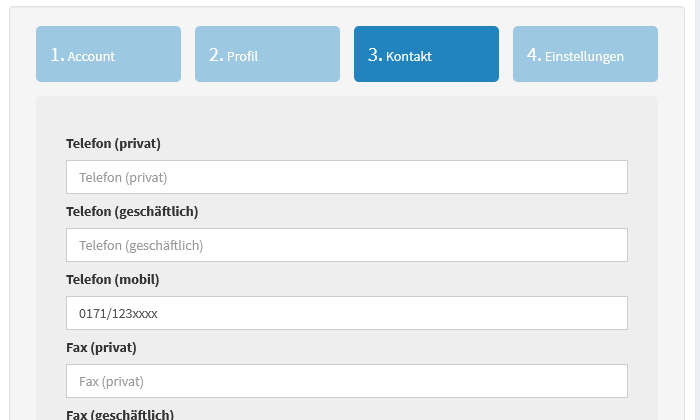Click the step number 2 beside Profil

click(216, 55)
